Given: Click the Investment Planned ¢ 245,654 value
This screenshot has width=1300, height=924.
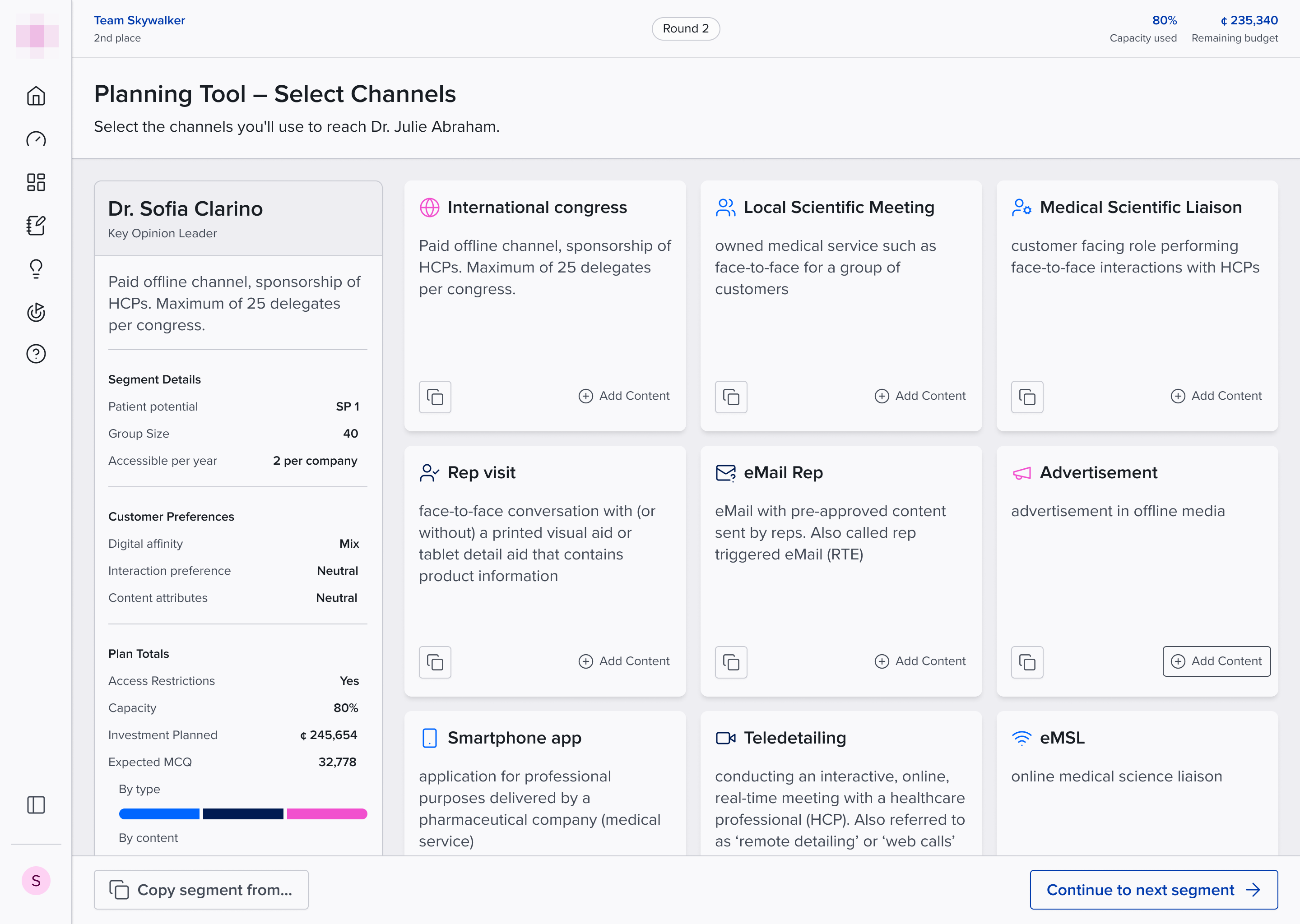Looking at the screenshot, I should click(x=329, y=735).
